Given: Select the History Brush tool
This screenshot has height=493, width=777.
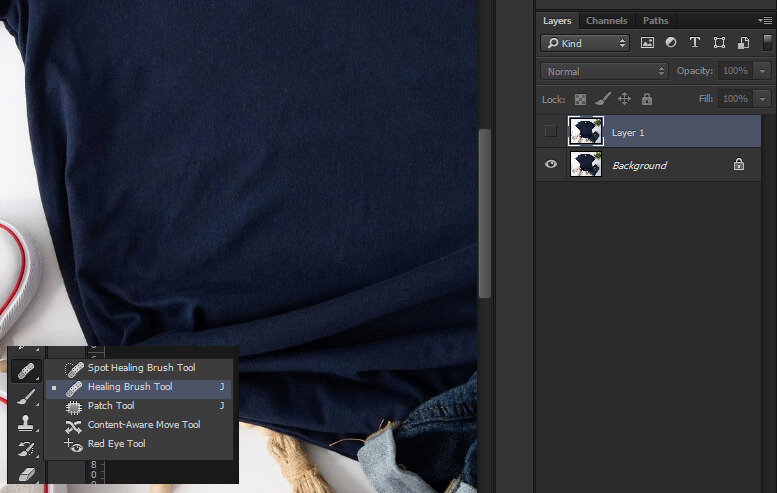Looking at the screenshot, I should 27,447.
